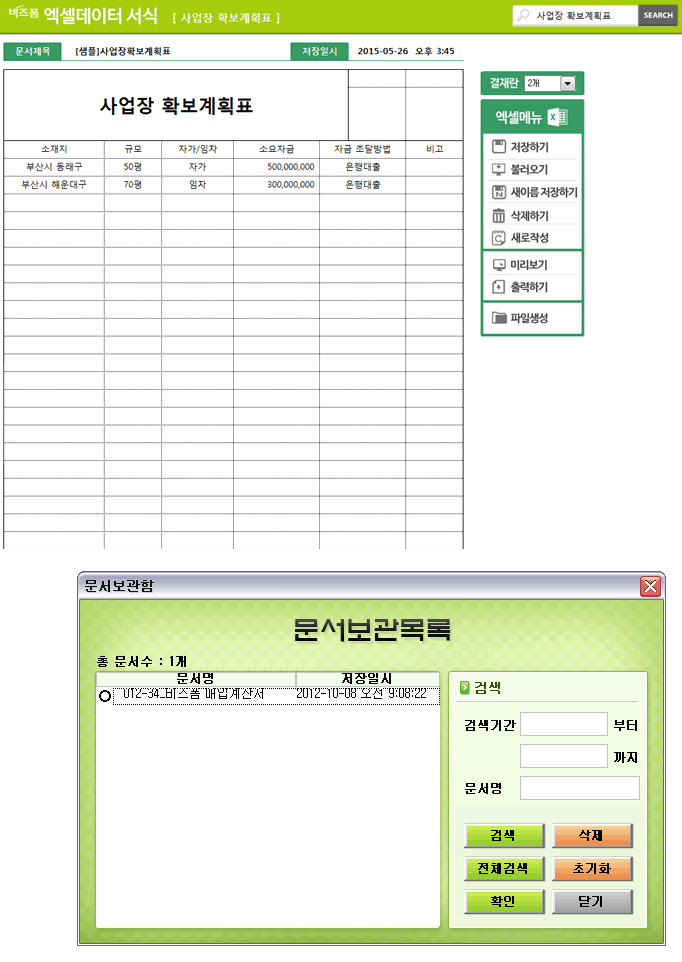Click the saved date 2012-10-08 오전 9:08:22
The height and width of the screenshot is (962, 682).
361,694
